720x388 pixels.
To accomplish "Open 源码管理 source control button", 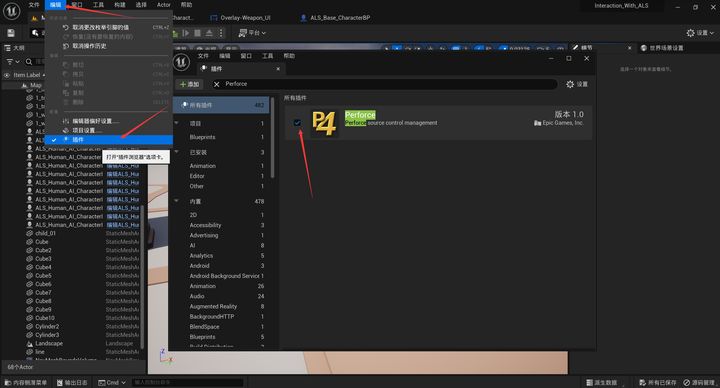I will 699,382.
